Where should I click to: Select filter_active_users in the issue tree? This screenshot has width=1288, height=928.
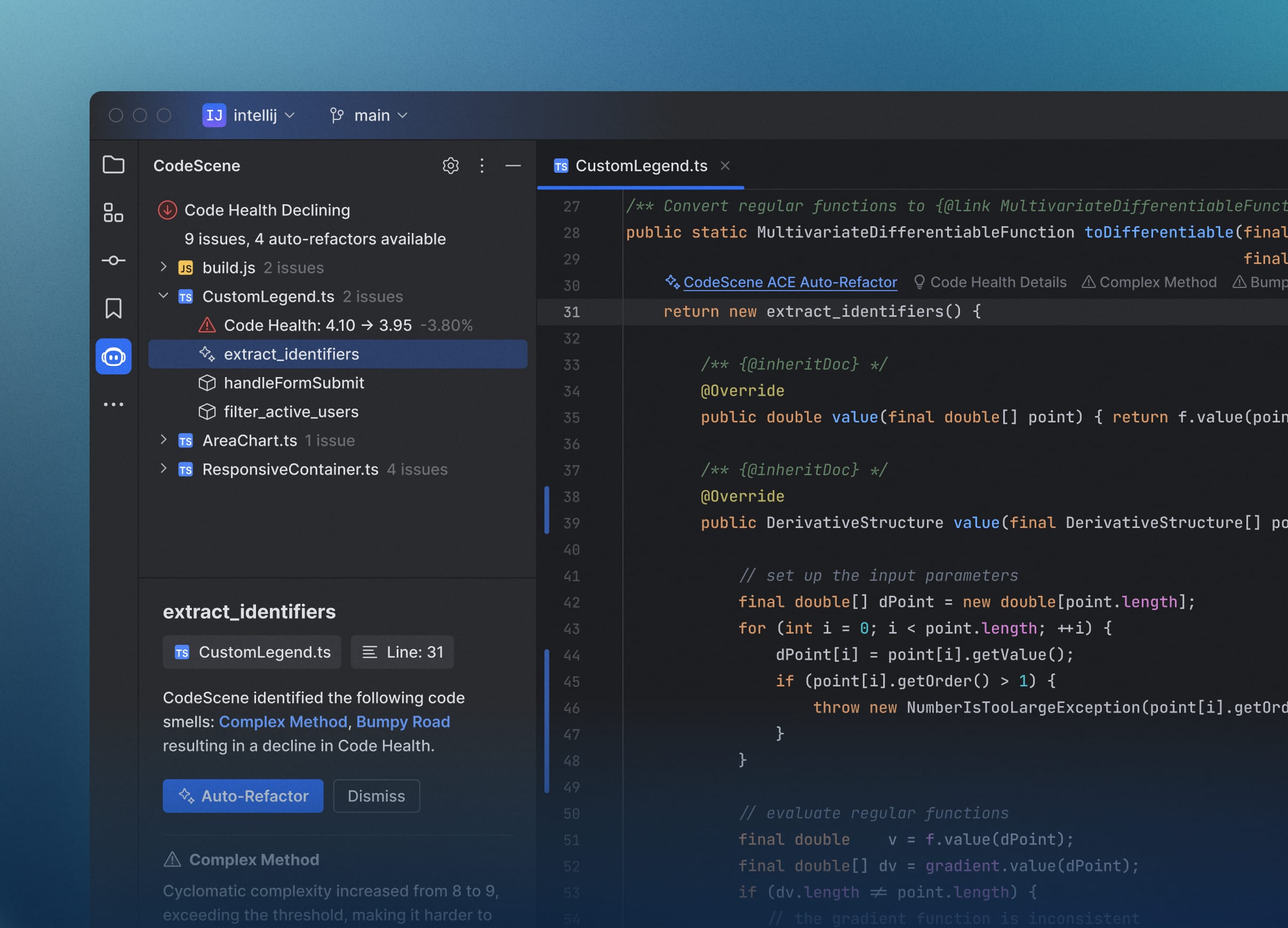click(338, 412)
